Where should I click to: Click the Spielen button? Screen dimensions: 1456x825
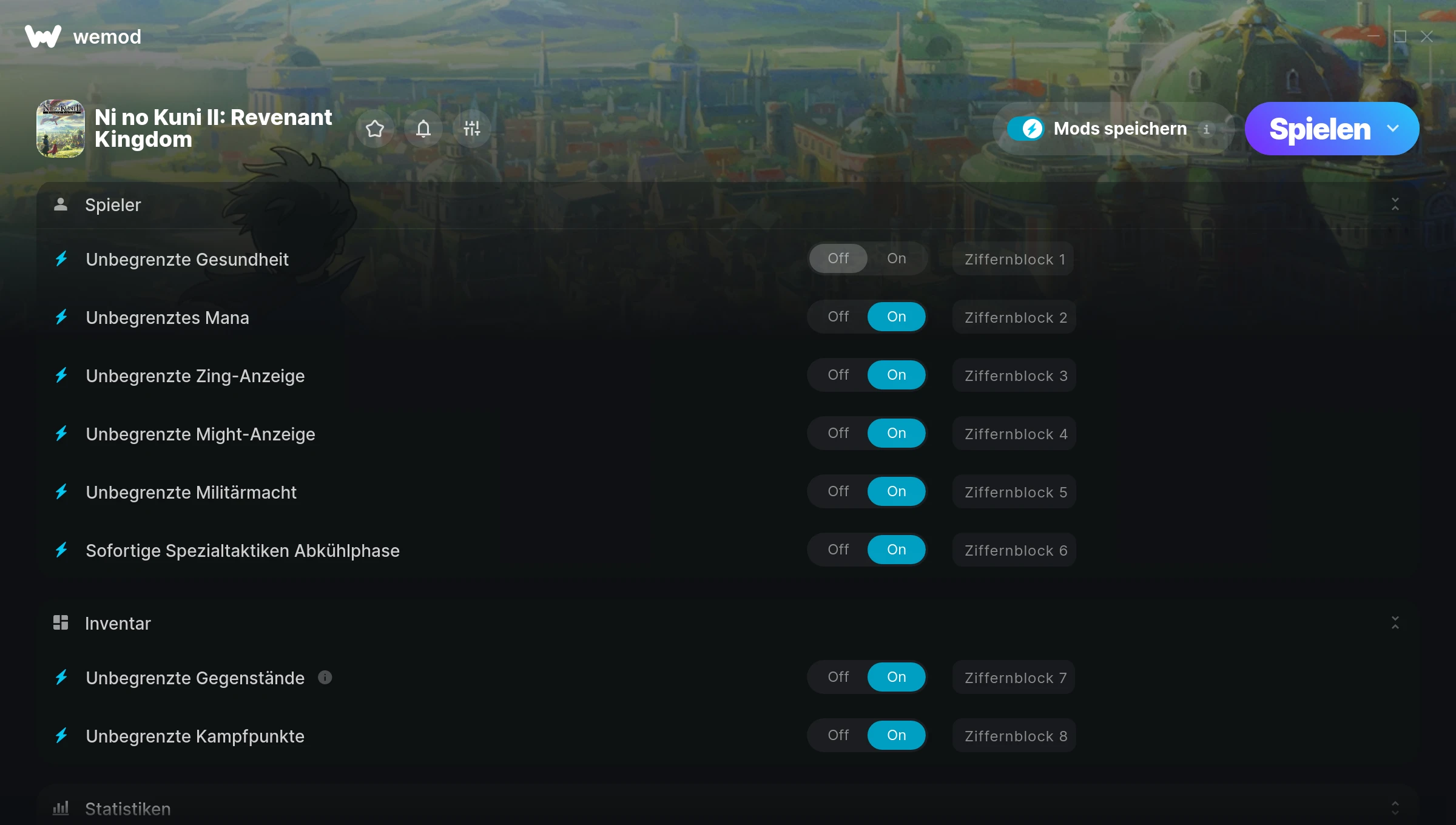pos(1319,129)
